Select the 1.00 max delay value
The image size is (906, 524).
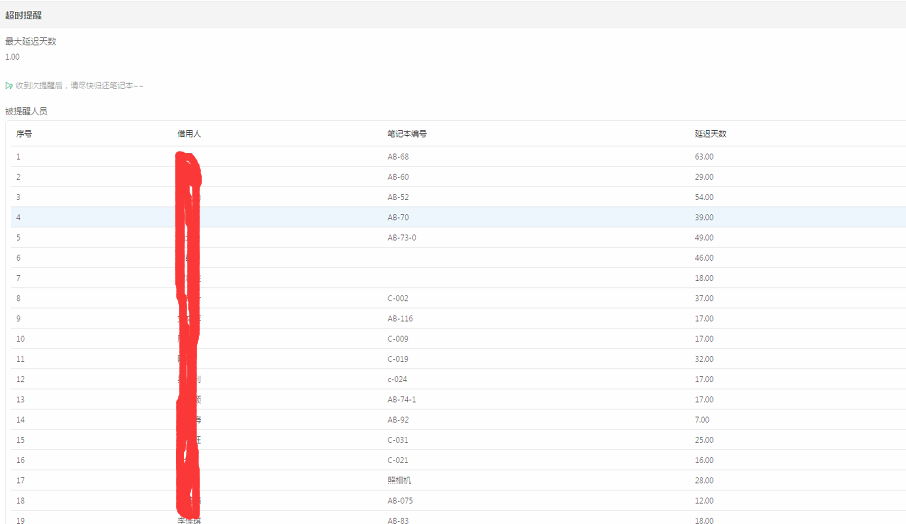pyautogui.click(x=12, y=57)
